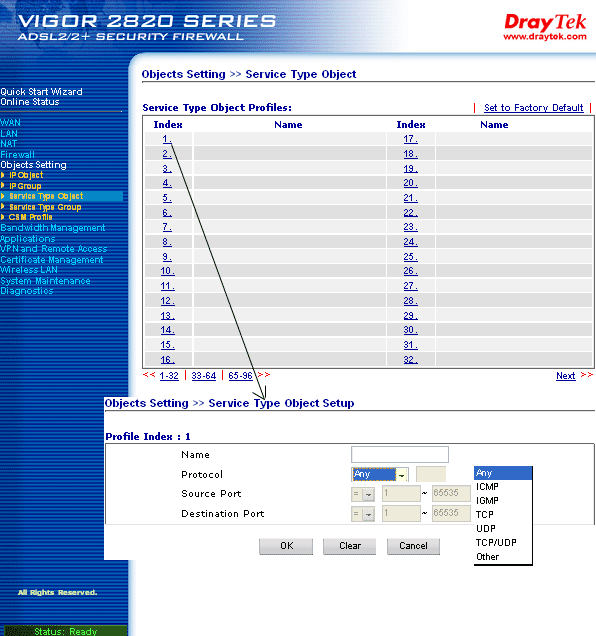Click the OK button
This screenshot has width=596, height=636.
pos(286,546)
